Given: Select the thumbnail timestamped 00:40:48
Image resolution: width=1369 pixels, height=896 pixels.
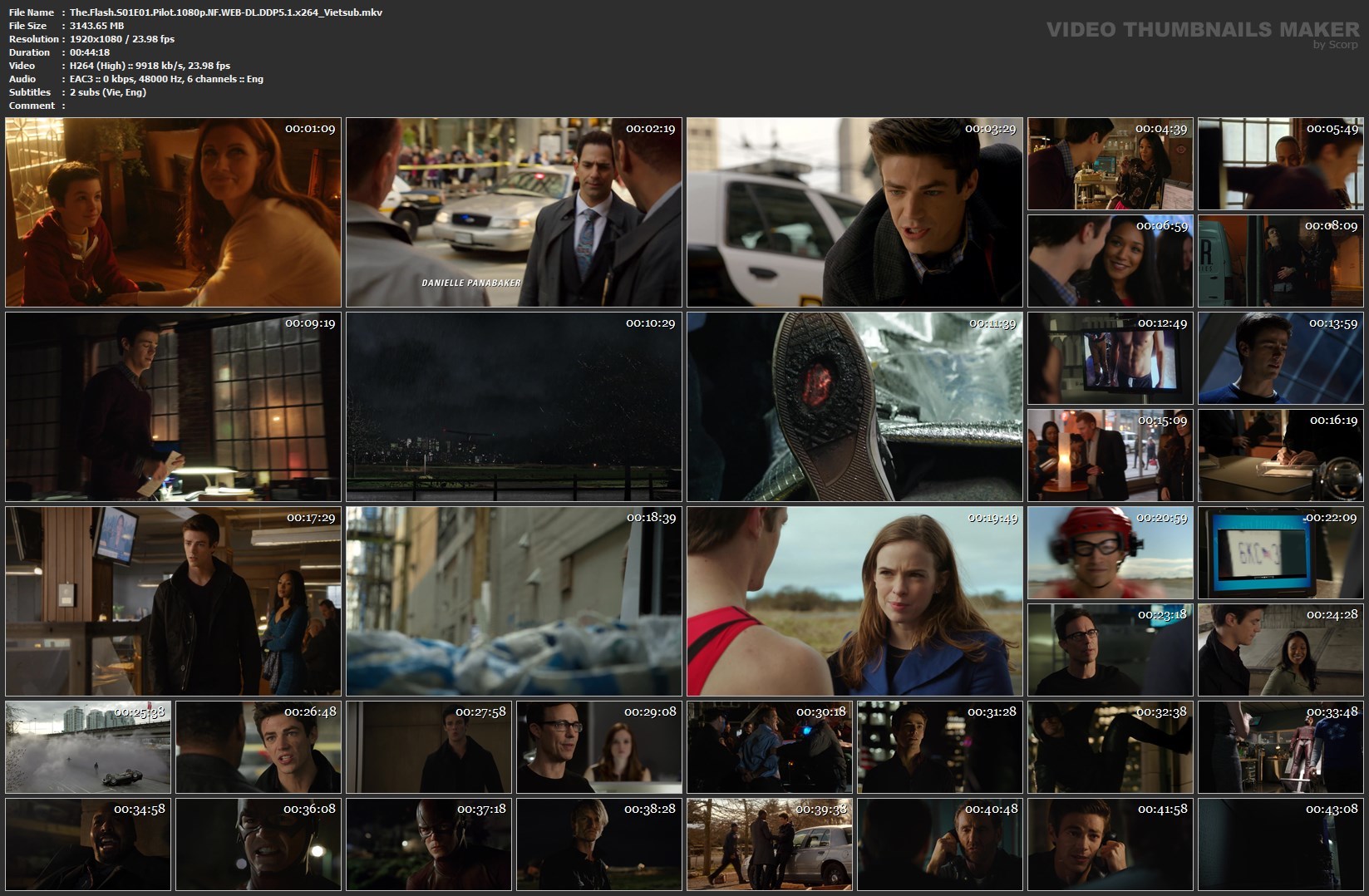Looking at the screenshot, I should pos(940,844).
